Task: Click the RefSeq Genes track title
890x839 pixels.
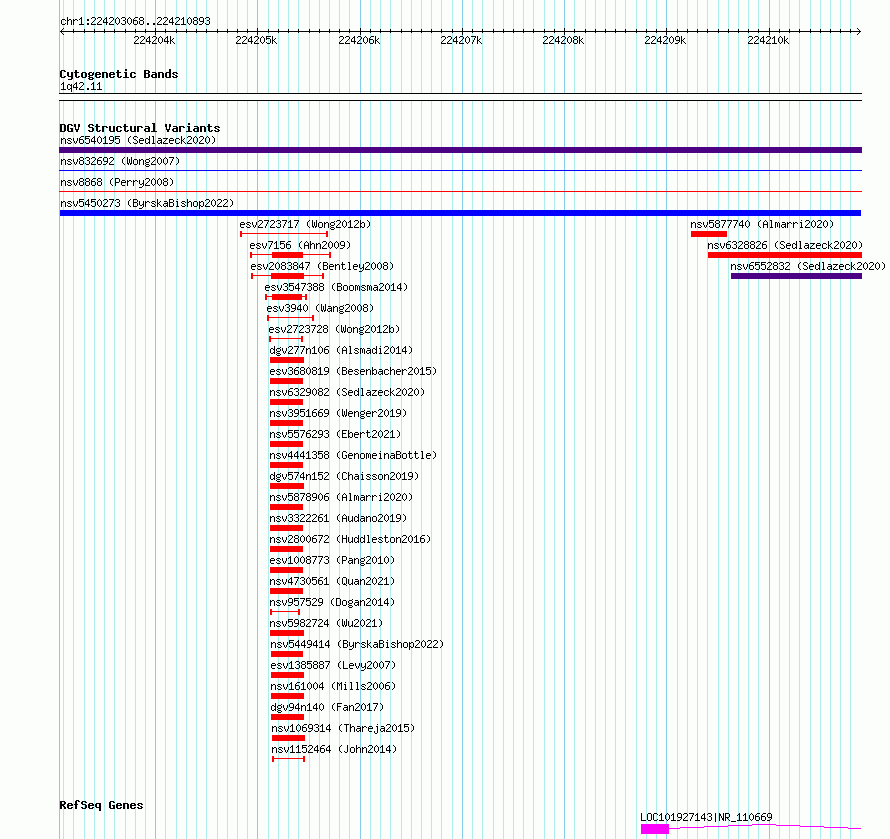Action: click(101, 806)
